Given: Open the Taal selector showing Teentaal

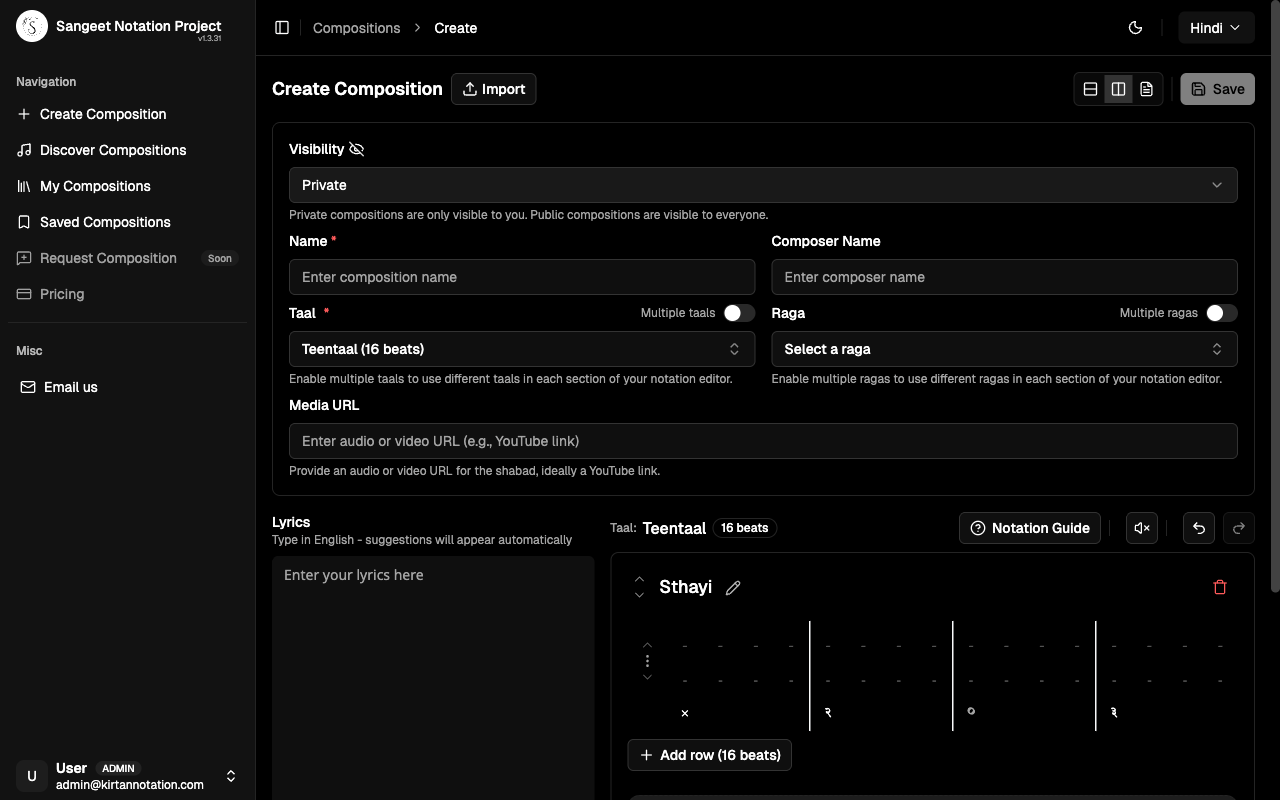Looking at the screenshot, I should 522,348.
